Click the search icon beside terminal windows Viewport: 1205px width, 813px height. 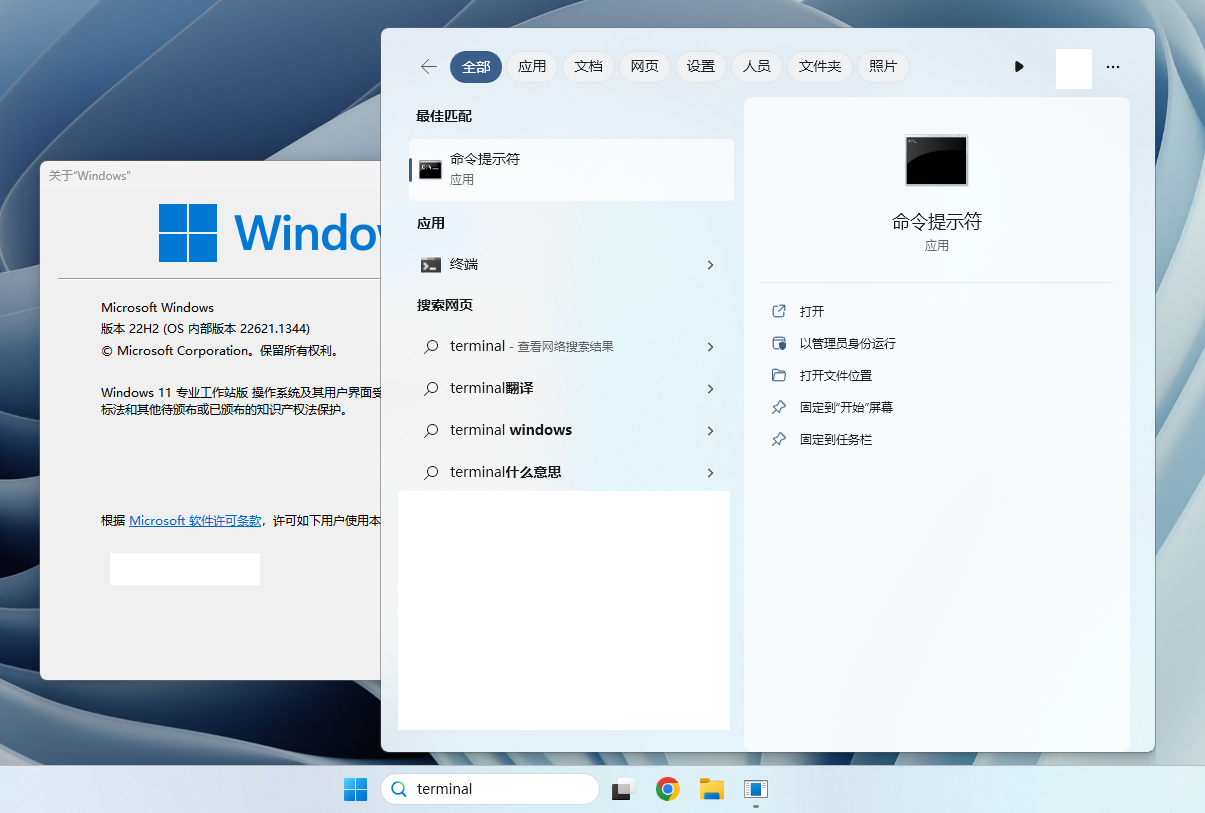431,431
